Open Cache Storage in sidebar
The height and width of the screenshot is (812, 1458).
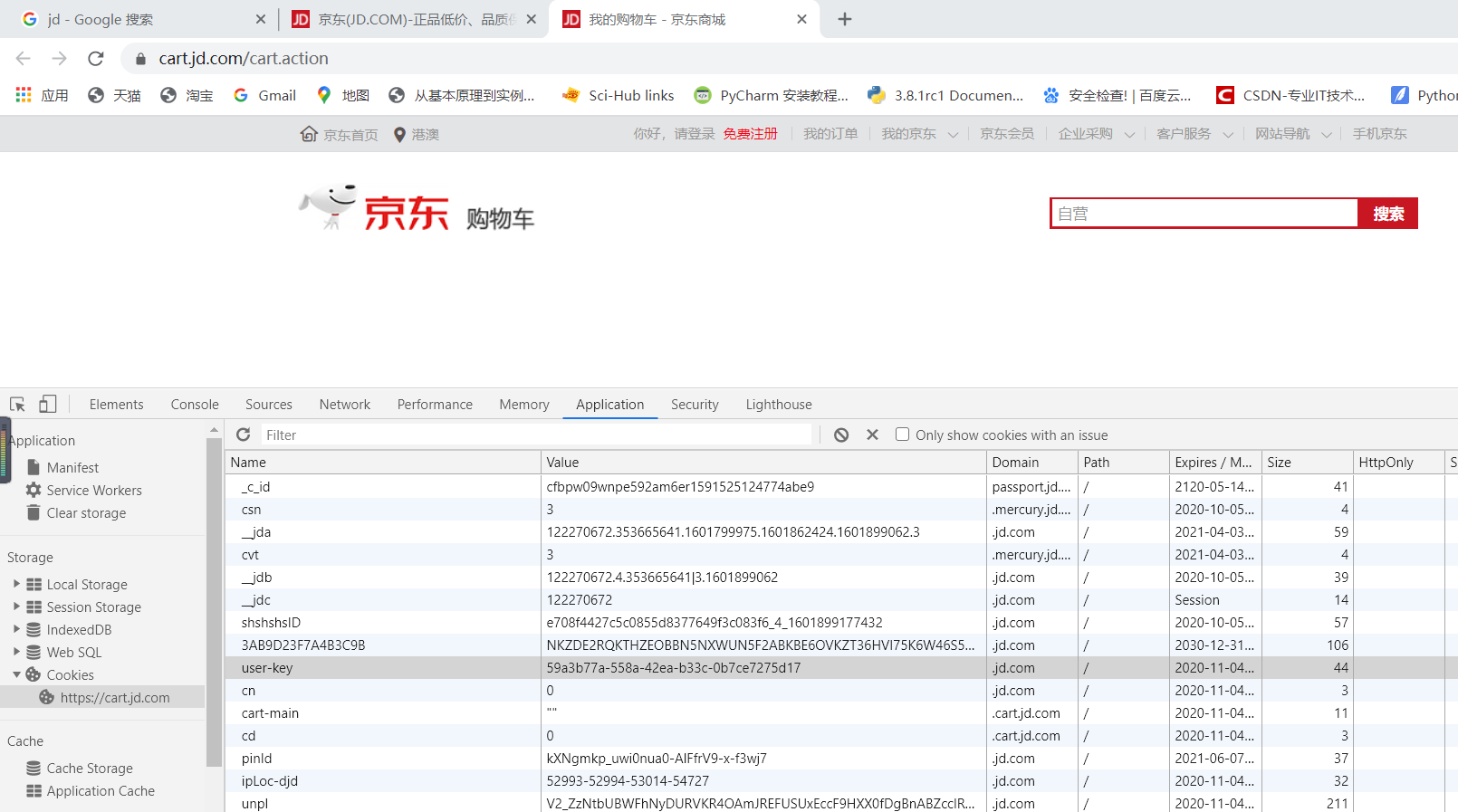coord(90,768)
